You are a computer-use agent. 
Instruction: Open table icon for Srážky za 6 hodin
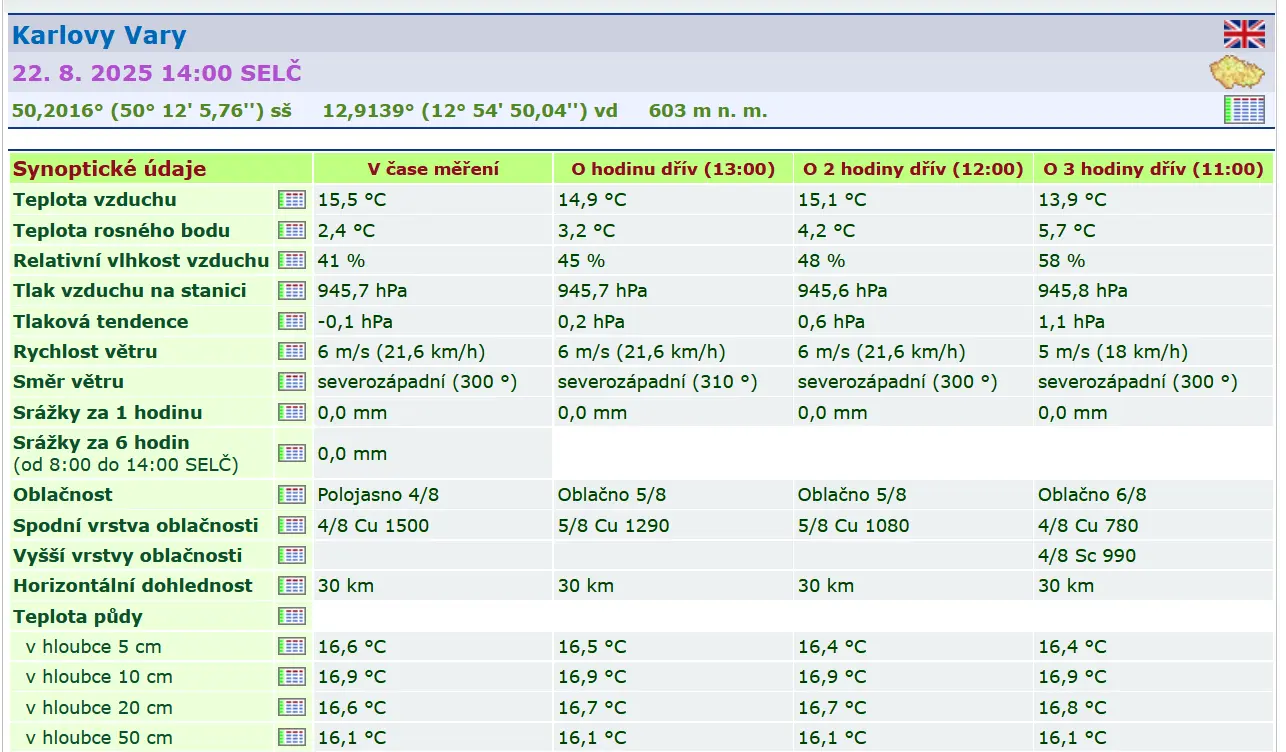[291, 453]
